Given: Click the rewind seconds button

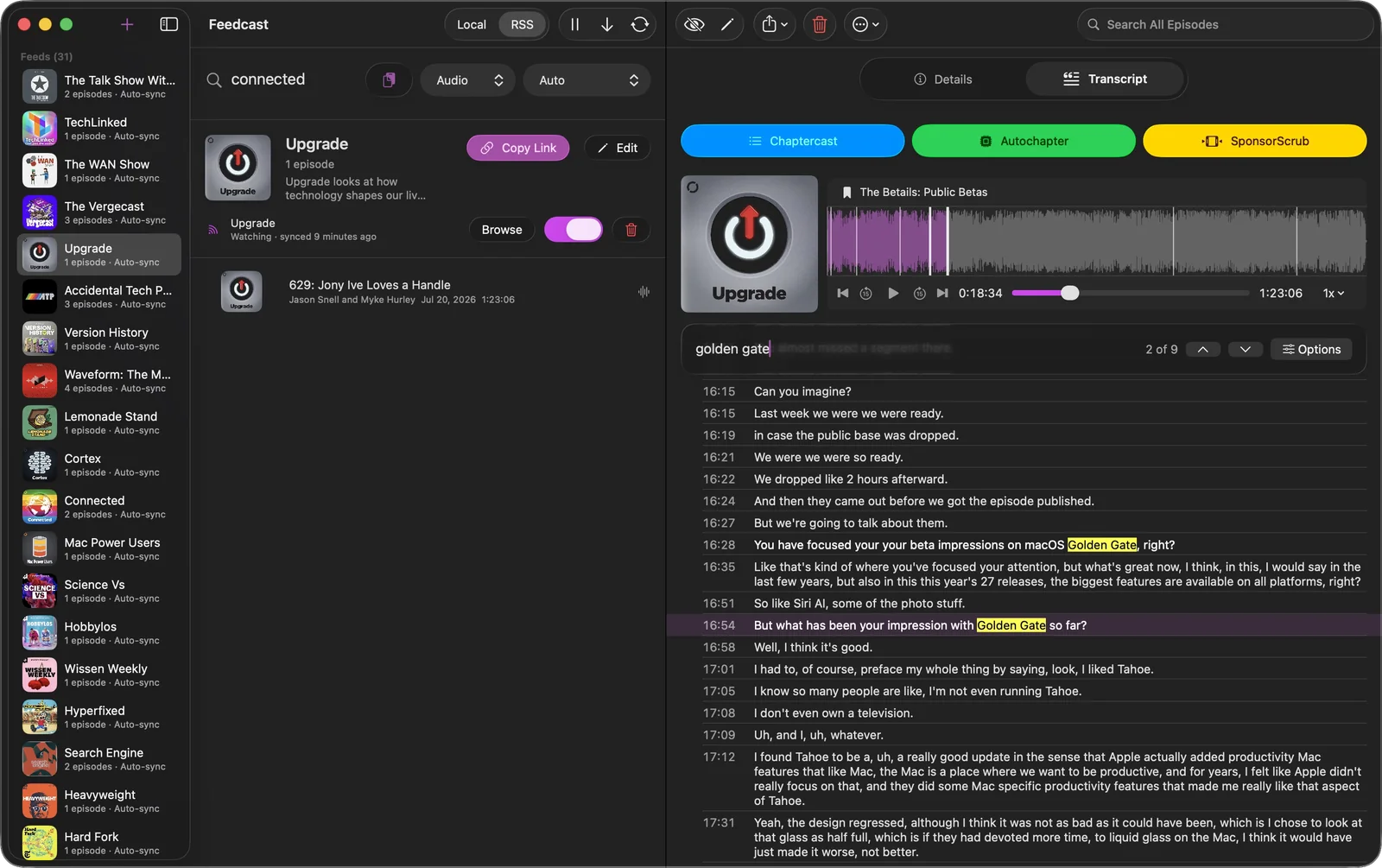Looking at the screenshot, I should tap(866, 294).
